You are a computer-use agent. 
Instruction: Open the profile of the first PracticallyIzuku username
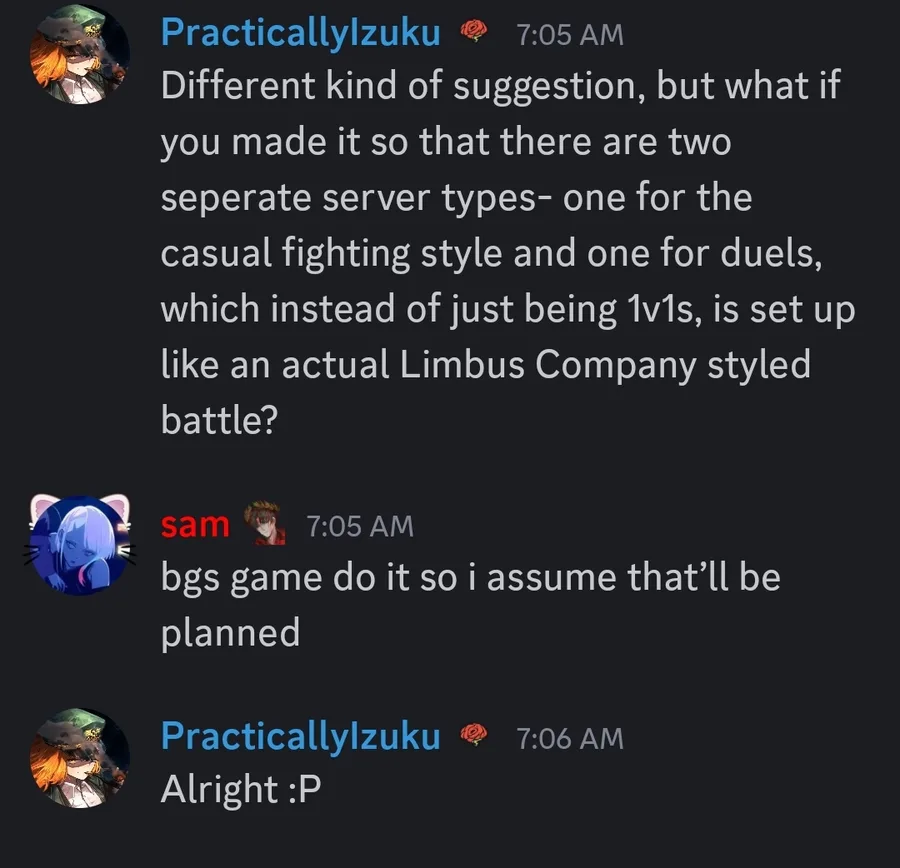coord(300,33)
